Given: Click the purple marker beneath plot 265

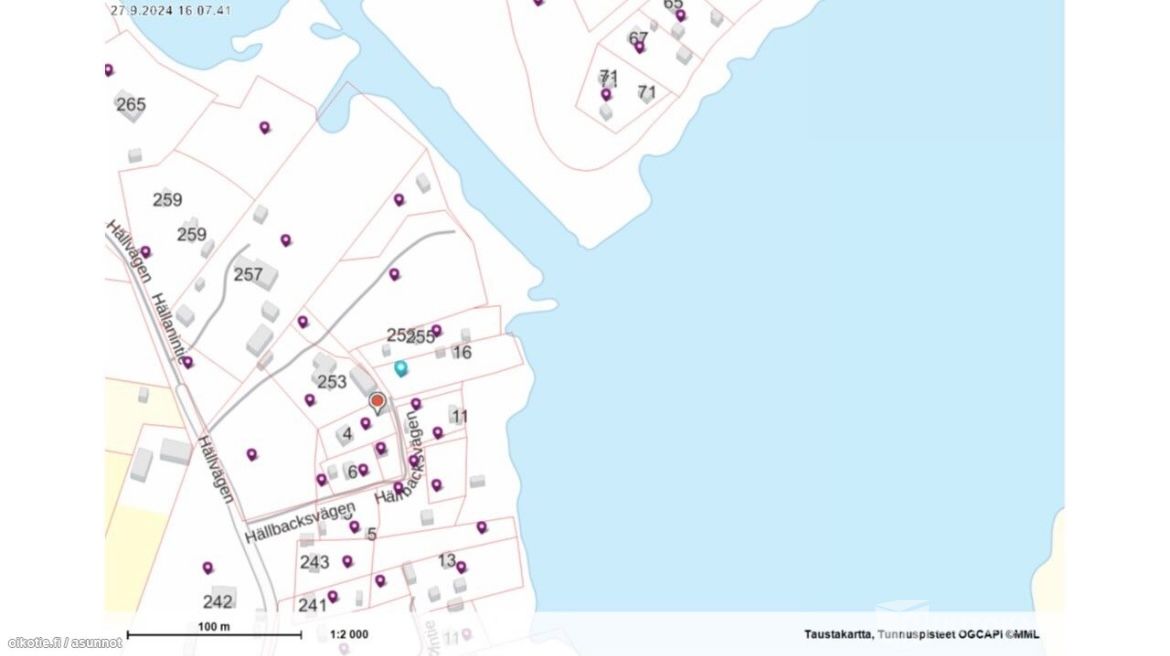Looking at the screenshot, I should point(265,127).
